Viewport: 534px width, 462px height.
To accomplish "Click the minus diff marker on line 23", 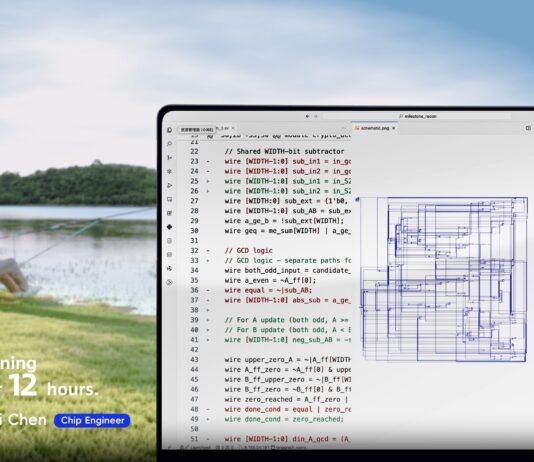I will [208, 161].
